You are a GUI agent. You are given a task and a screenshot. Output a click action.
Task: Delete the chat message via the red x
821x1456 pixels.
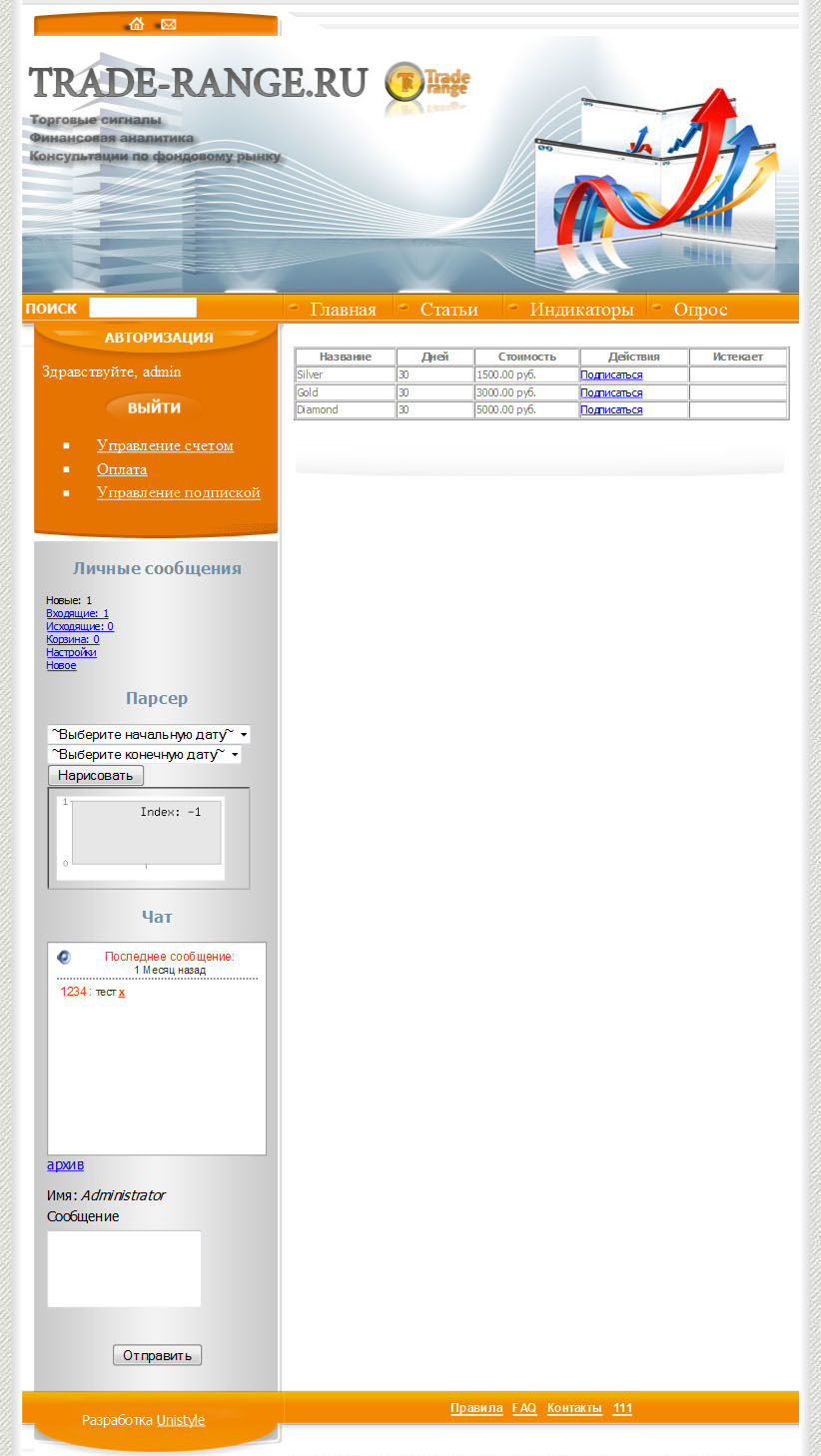pos(122,992)
